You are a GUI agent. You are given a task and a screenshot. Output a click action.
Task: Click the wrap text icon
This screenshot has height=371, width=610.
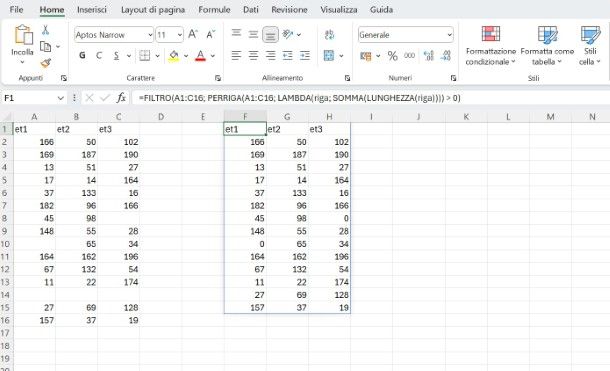click(329, 35)
